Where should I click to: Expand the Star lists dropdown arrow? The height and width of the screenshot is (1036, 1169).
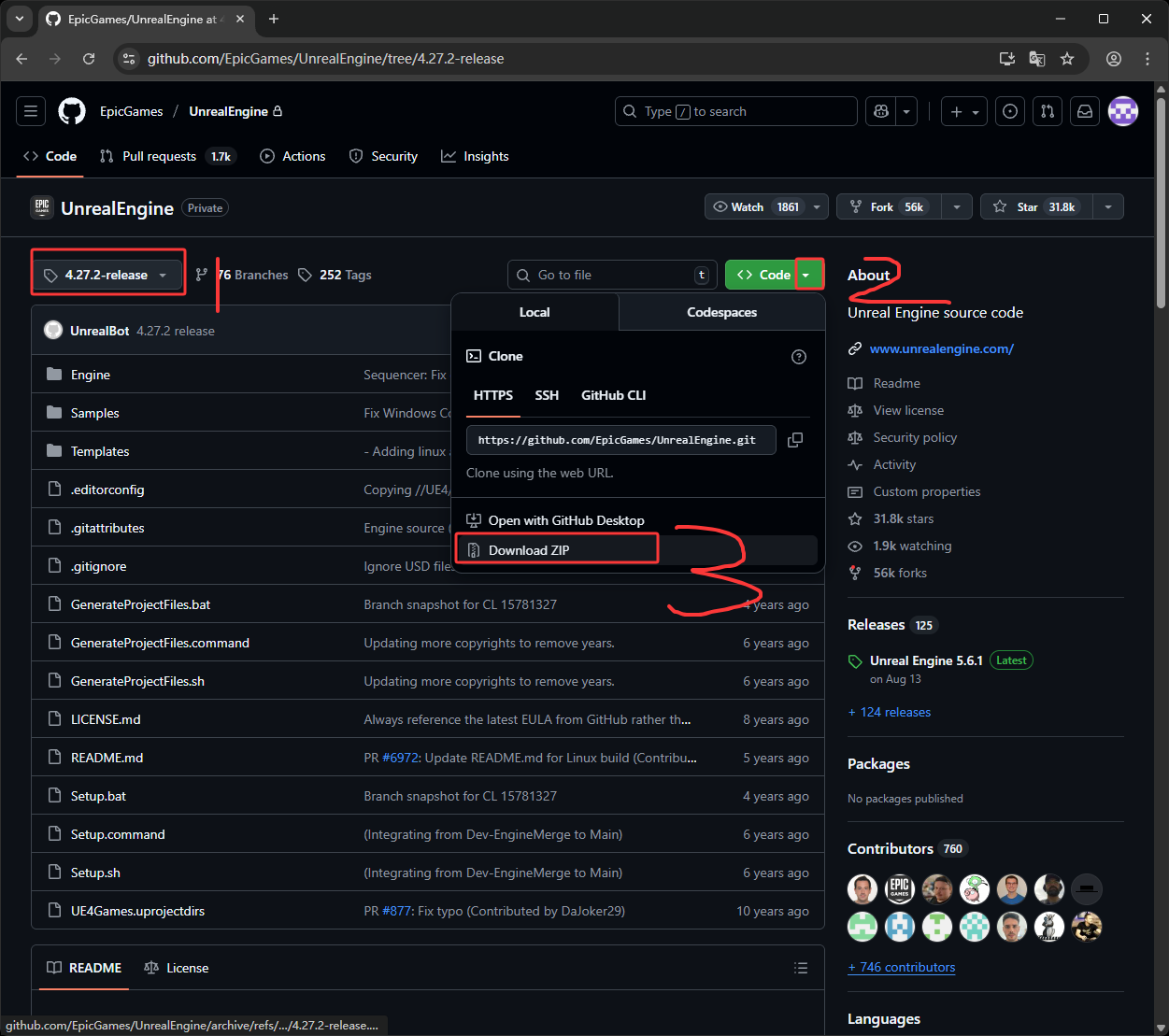pos(1108,207)
